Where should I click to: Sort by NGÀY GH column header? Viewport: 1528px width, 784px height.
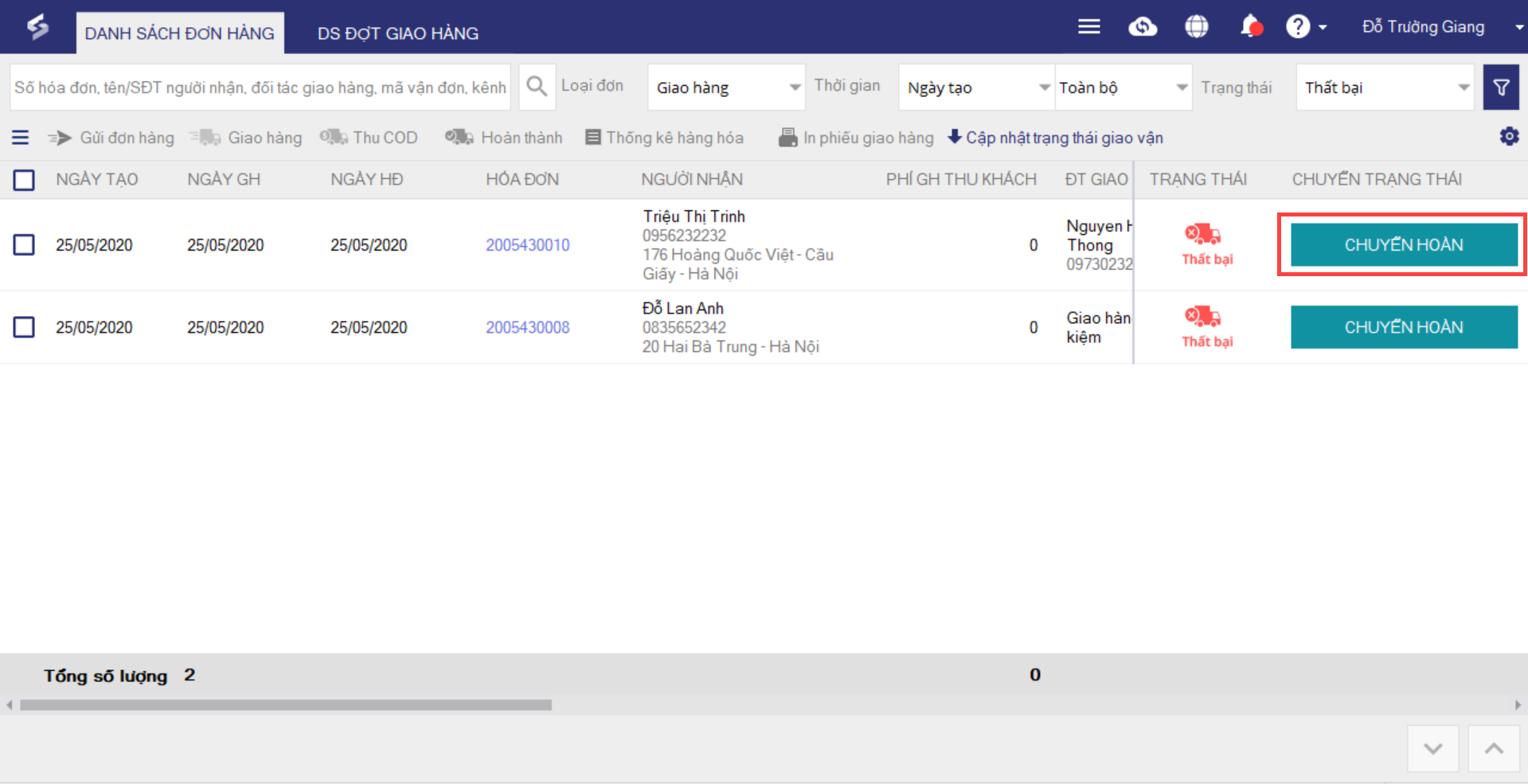tap(224, 180)
